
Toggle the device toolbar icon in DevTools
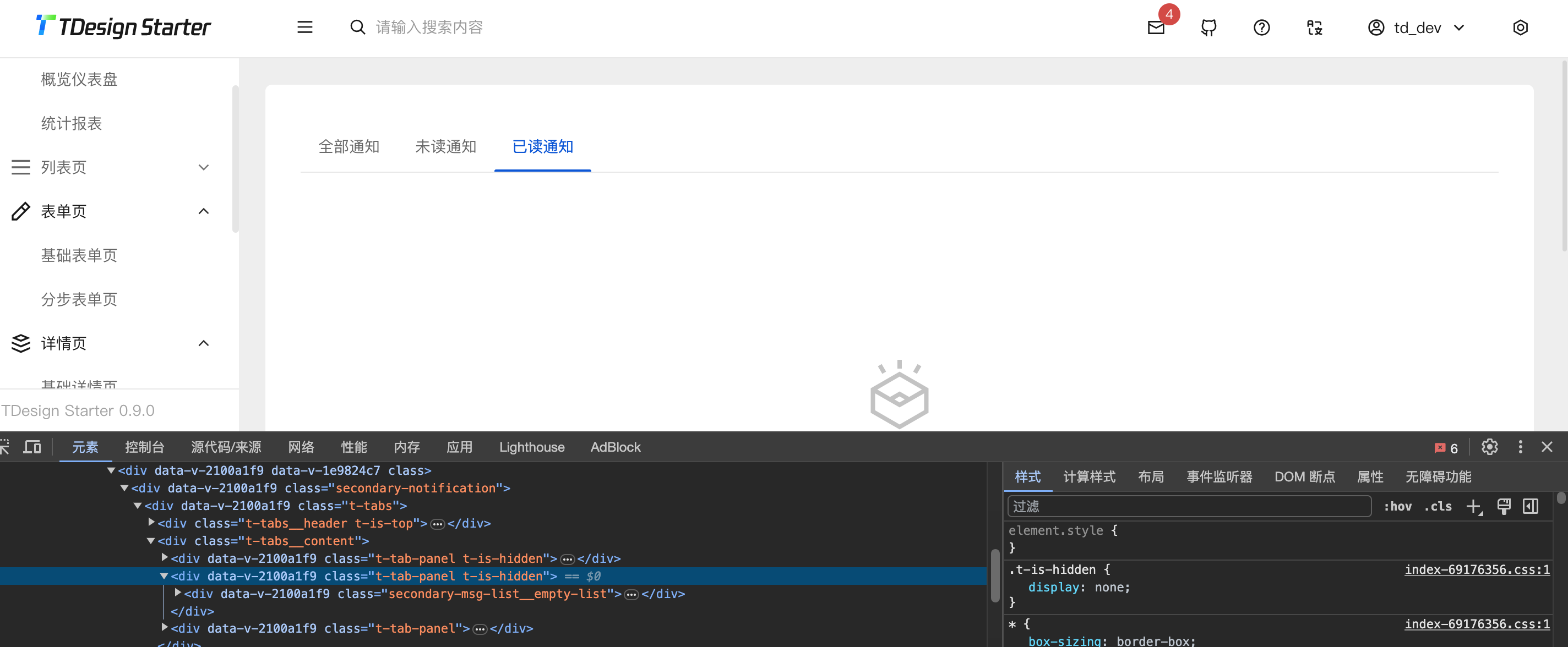pyautogui.click(x=32, y=447)
